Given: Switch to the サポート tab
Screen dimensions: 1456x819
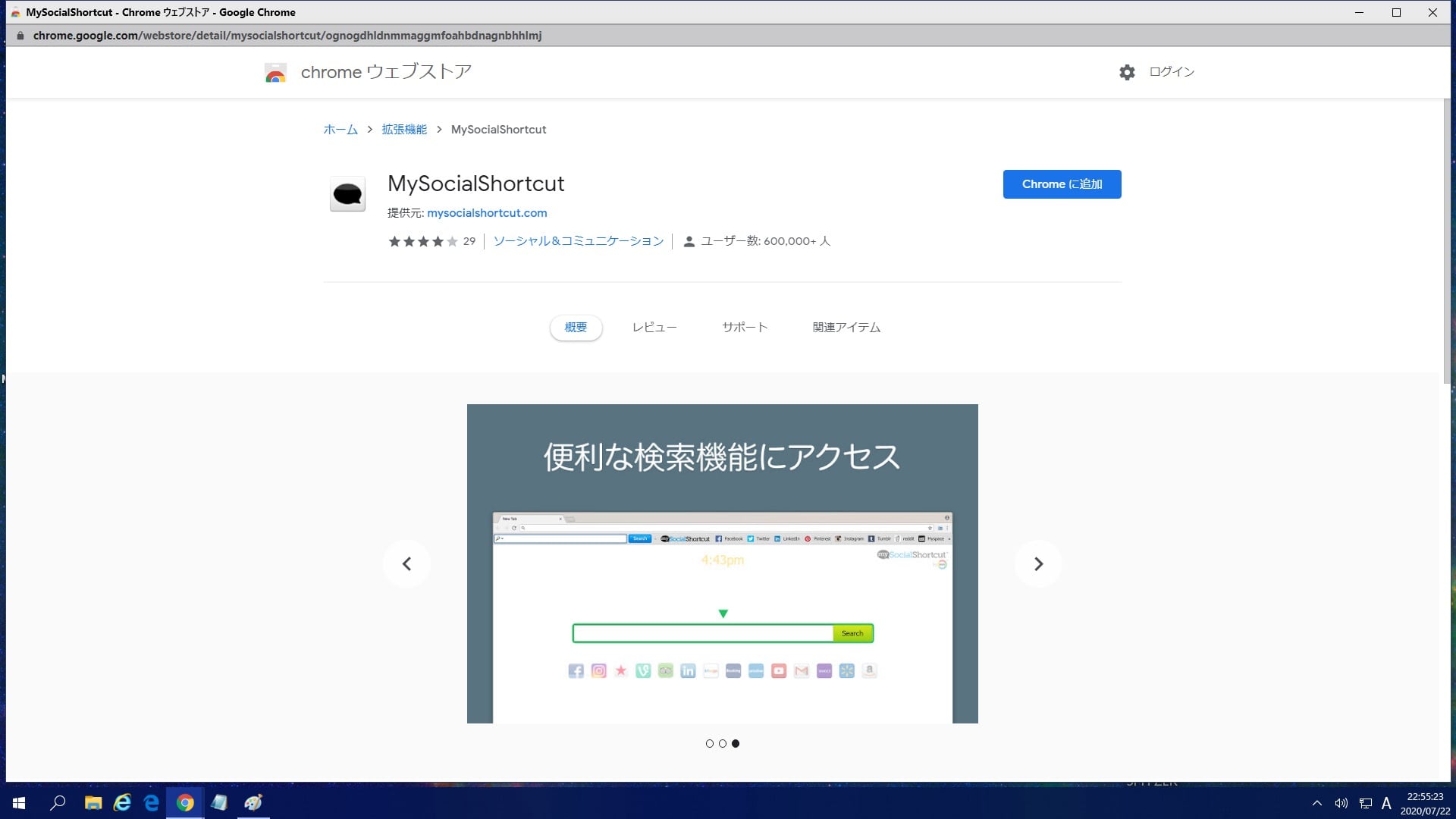Looking at the screenshot, I should (745, 328).
